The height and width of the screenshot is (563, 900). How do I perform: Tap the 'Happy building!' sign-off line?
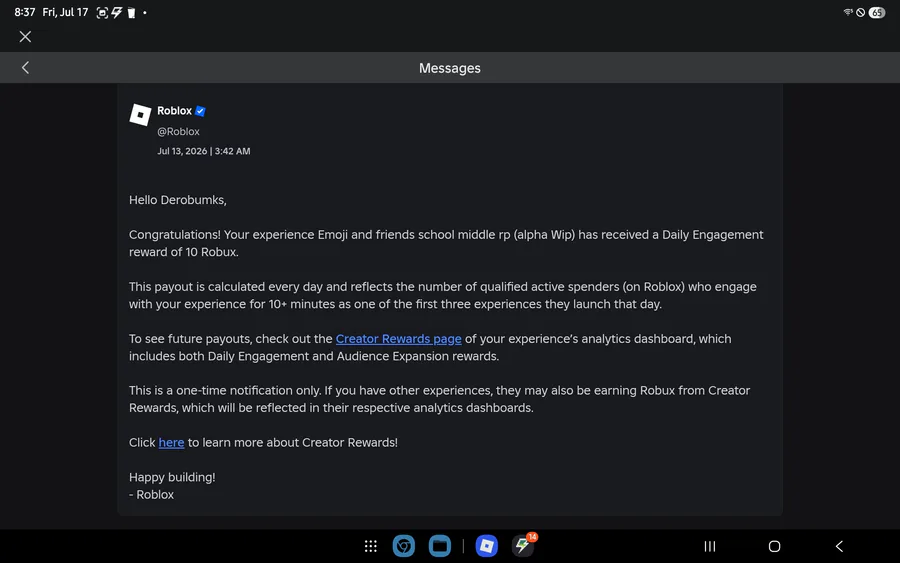coord(172,477)
